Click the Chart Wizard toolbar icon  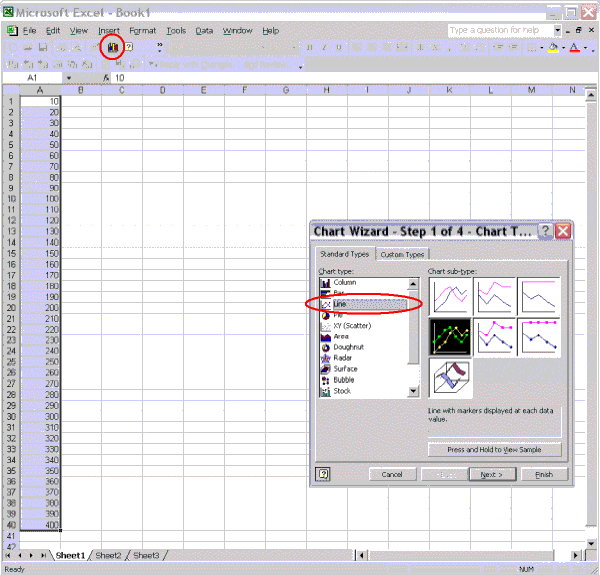point(114,47)
